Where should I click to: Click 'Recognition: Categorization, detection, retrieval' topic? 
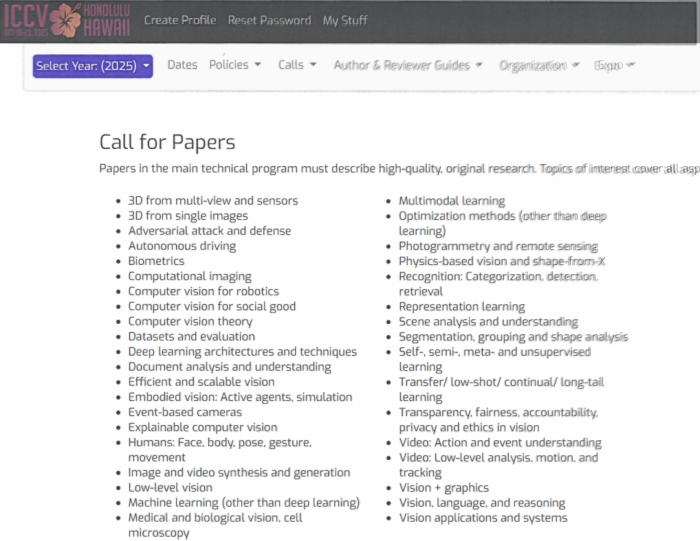coord(498,283)
